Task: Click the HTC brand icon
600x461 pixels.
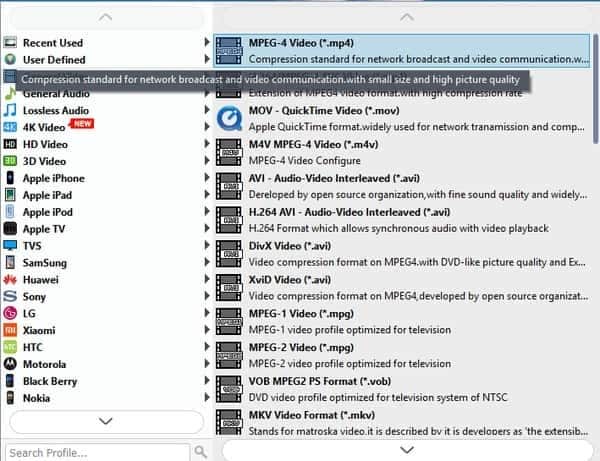Action: click(10, 347)
